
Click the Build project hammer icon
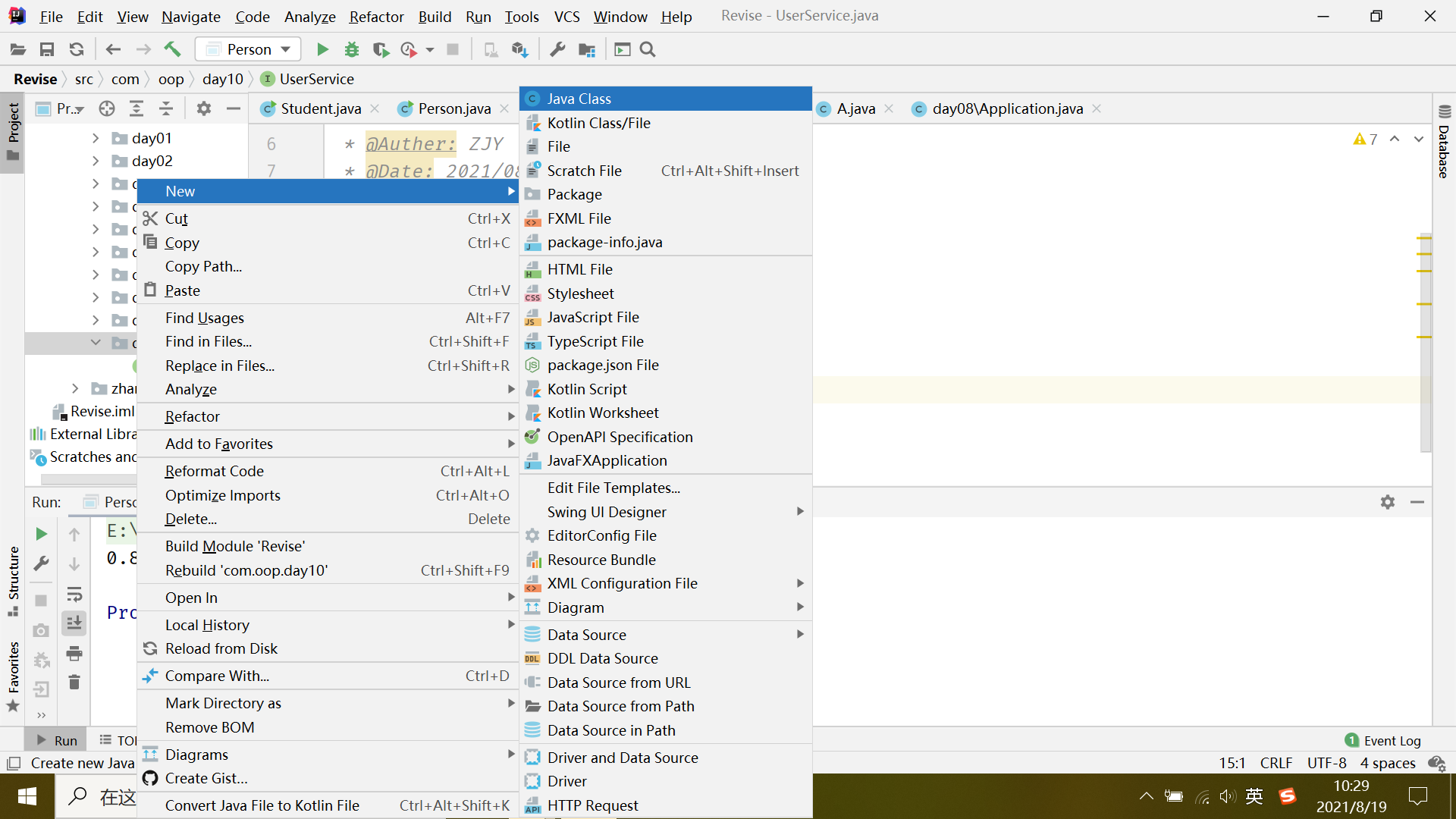[172, 49]
